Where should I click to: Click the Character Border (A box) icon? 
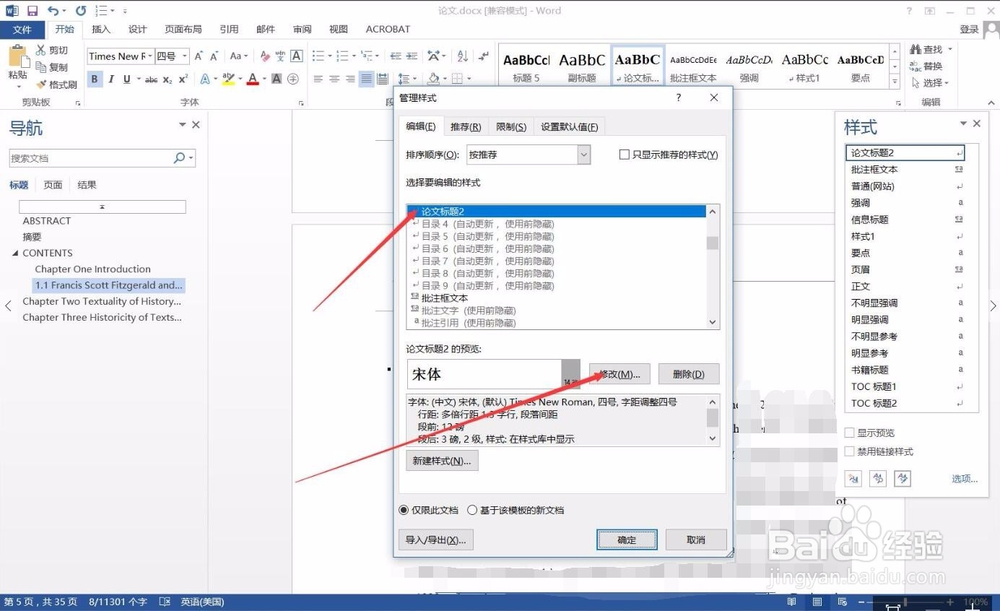[x=297, y=56]
